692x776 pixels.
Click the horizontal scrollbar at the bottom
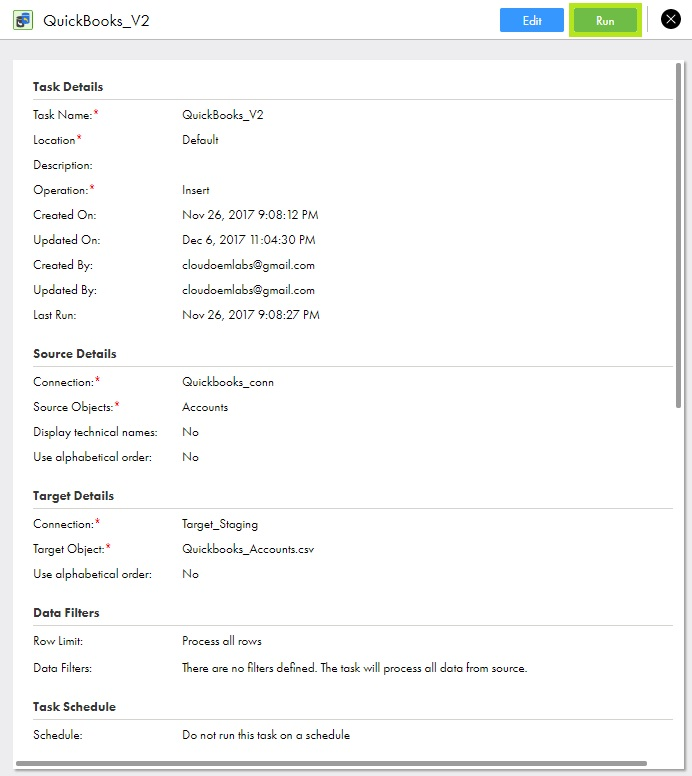click(331, 763)
